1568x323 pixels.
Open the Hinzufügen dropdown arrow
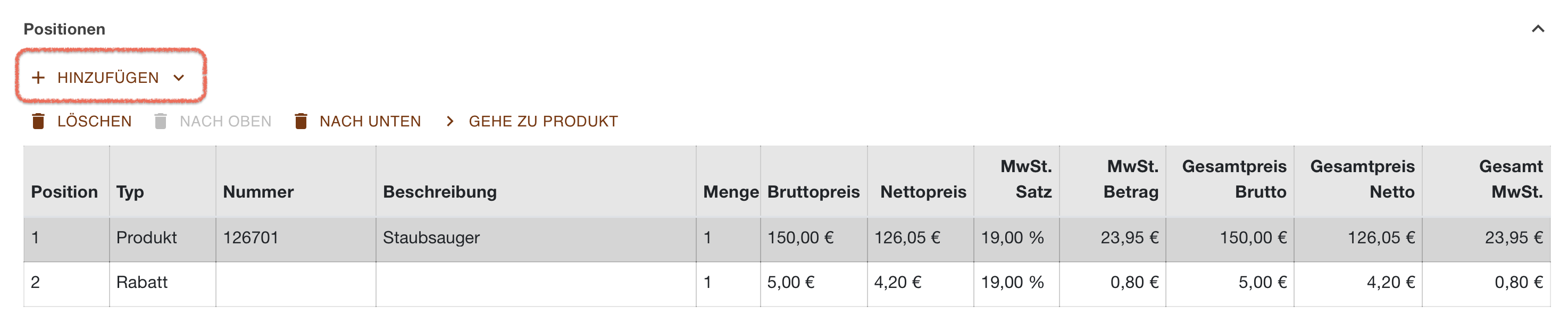click(178, 78)
